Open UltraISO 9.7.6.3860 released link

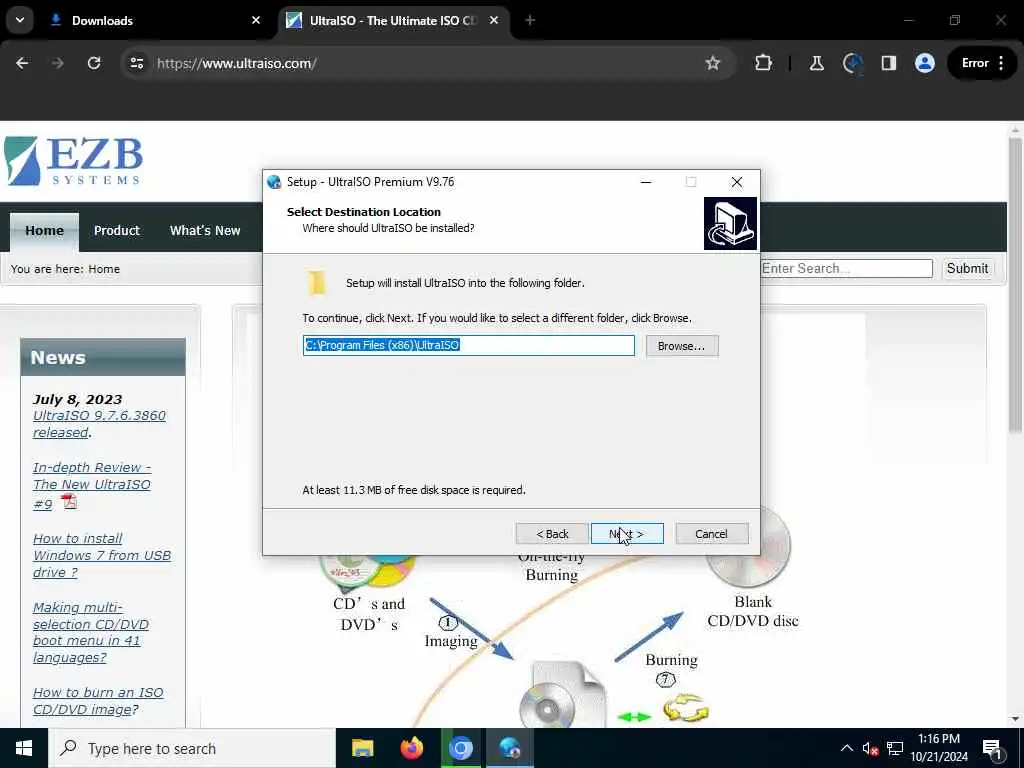coord(99,424)
